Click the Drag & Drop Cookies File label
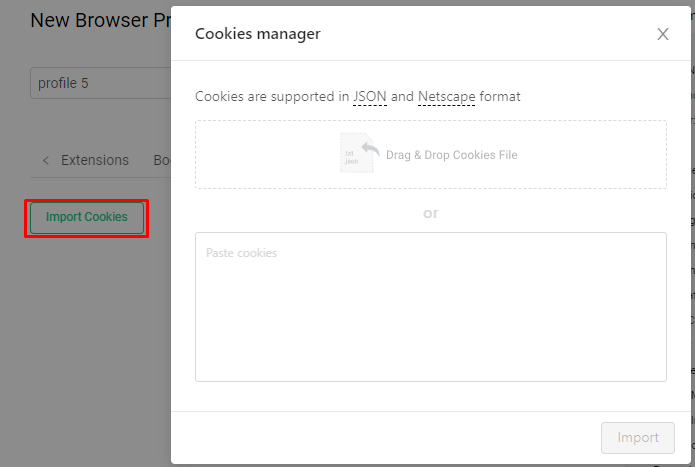The image size is (695, 467). pyautogui.click(x=452, y=155)
